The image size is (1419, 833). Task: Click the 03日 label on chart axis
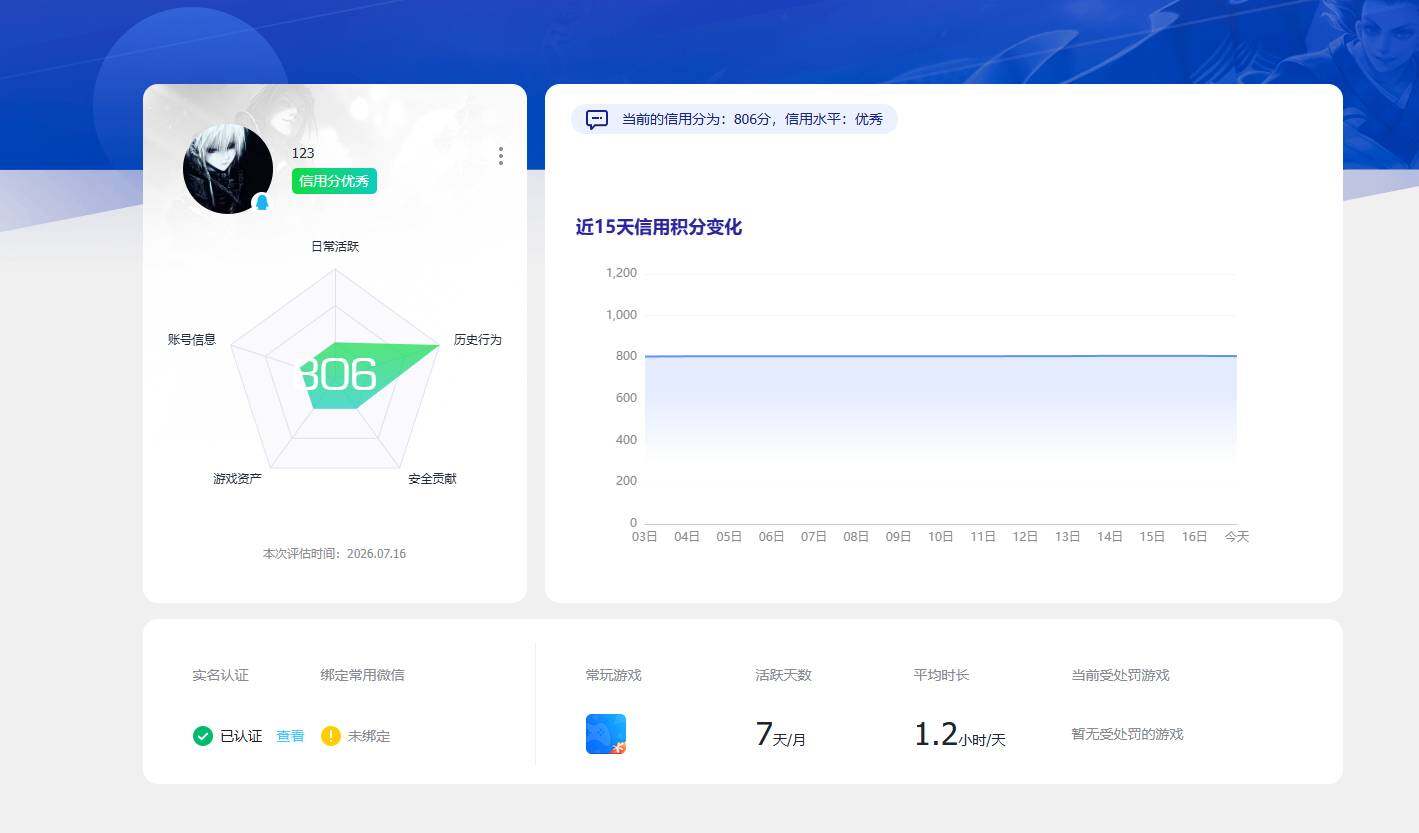click(x=645, y=537)
